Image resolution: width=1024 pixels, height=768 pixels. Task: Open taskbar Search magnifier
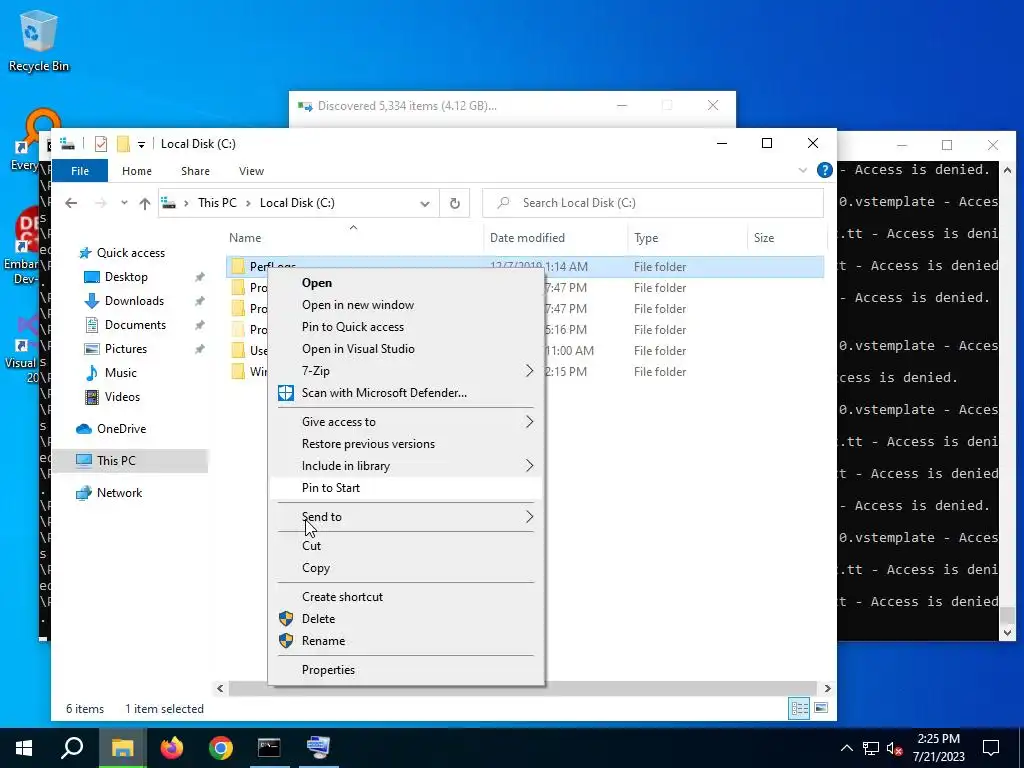tap(72, 748)
